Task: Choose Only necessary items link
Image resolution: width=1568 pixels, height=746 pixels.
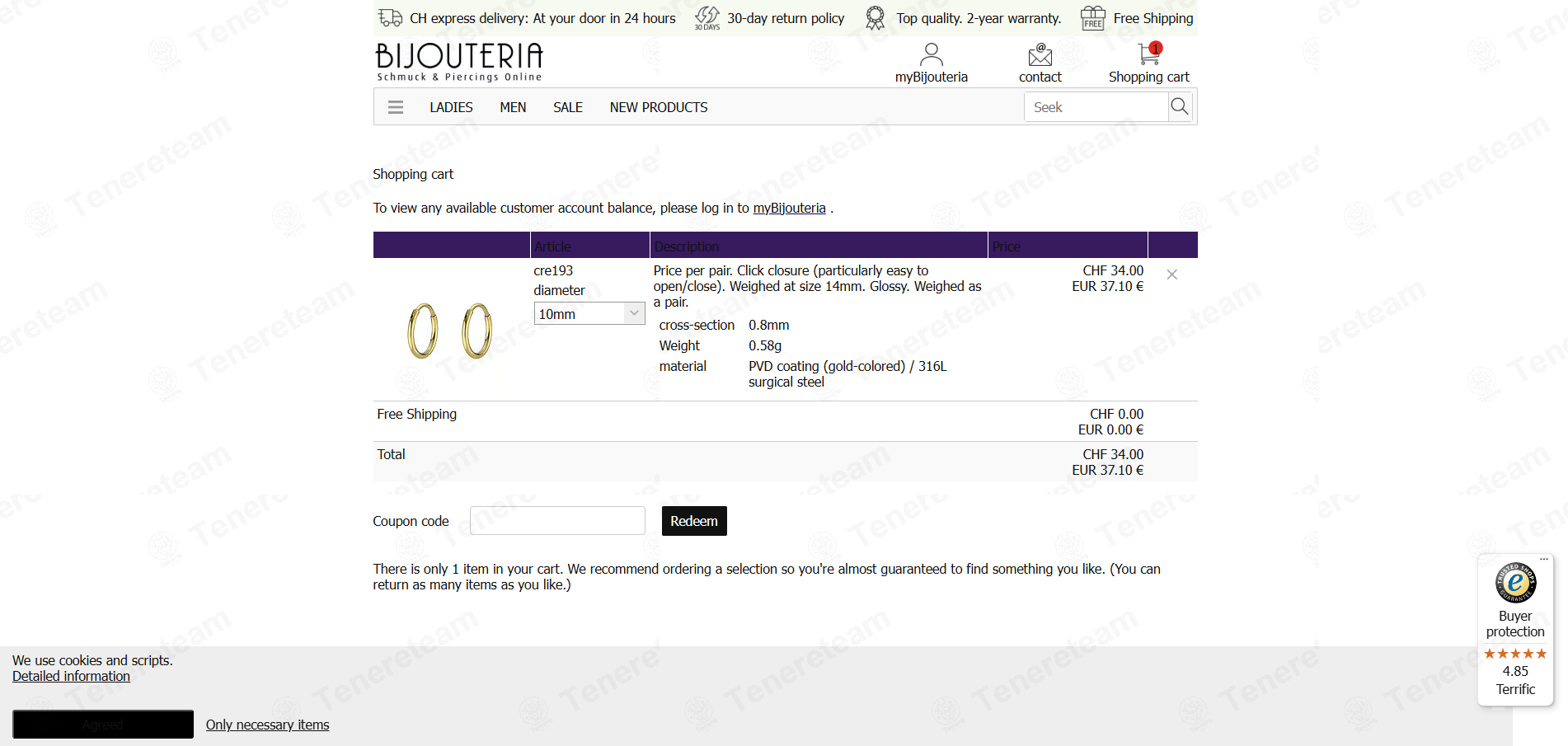Action: click(267, 725)
